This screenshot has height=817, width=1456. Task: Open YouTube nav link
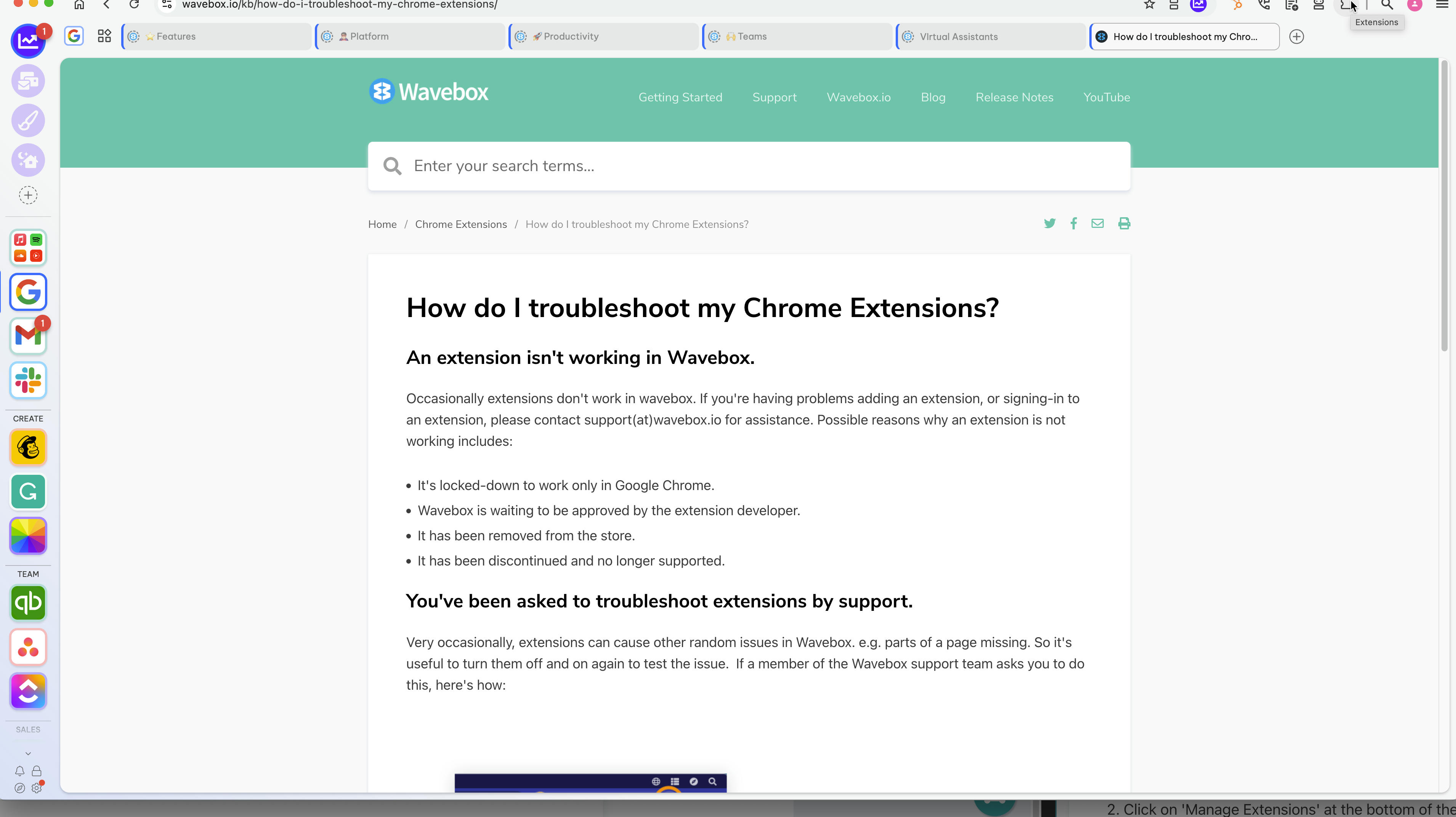coord(1107,97)
